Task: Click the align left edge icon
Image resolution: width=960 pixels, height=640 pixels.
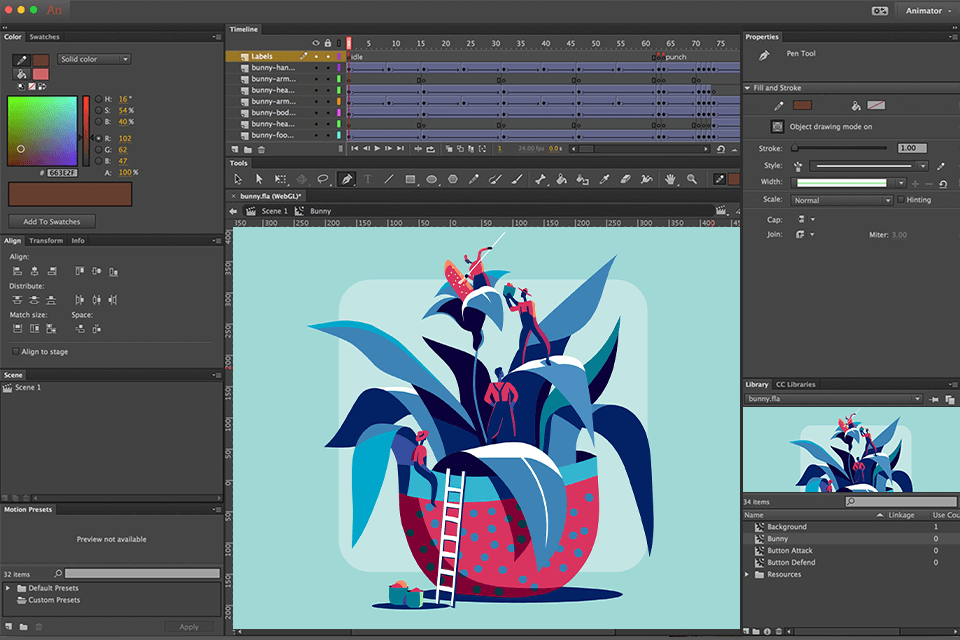Action: (17, 271)
